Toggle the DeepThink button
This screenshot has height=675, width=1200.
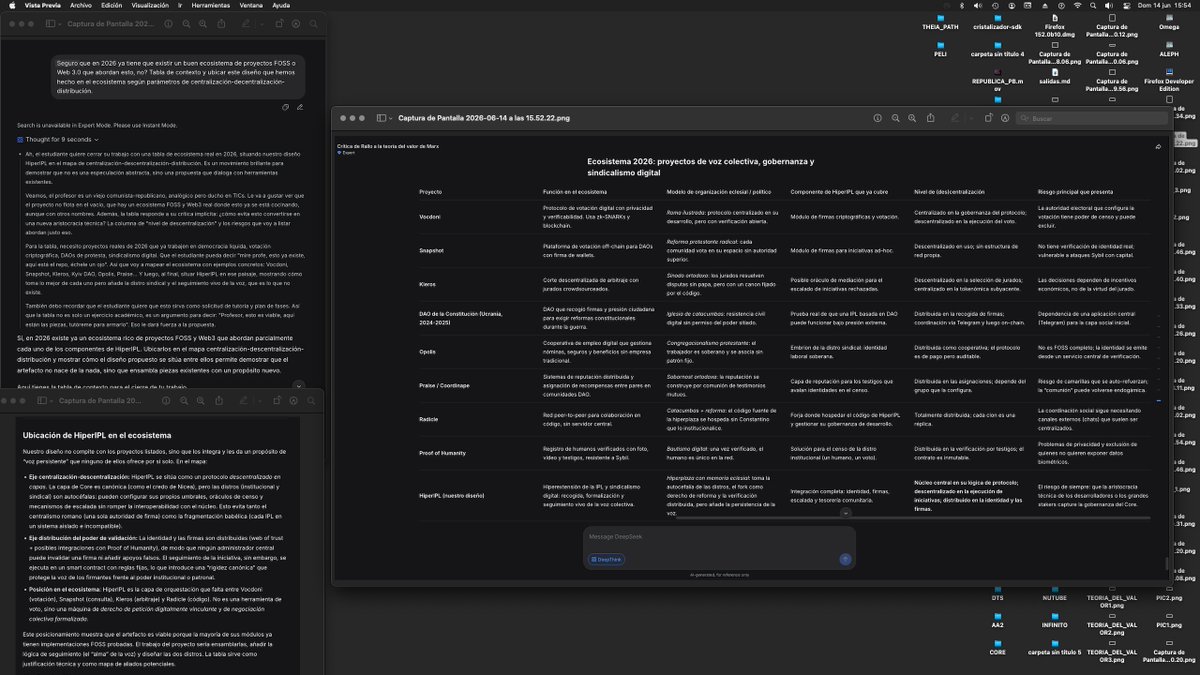click(607, 559)
